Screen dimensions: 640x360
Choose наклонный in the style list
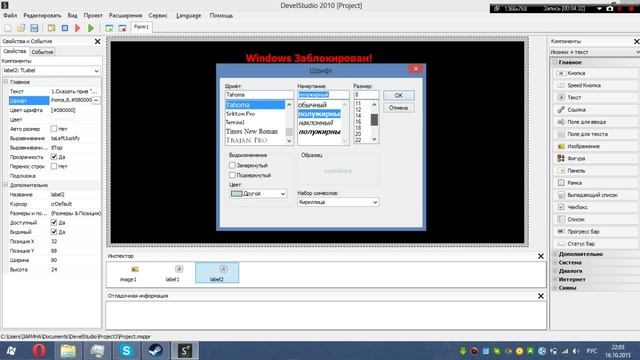(x=316, y=122)
